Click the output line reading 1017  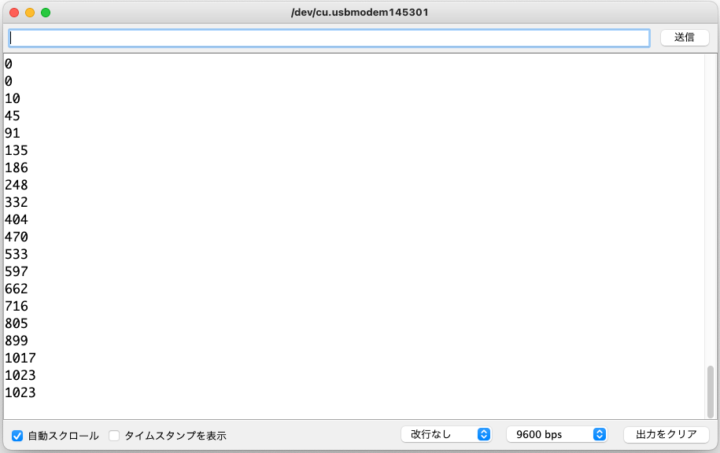(20, 358)
